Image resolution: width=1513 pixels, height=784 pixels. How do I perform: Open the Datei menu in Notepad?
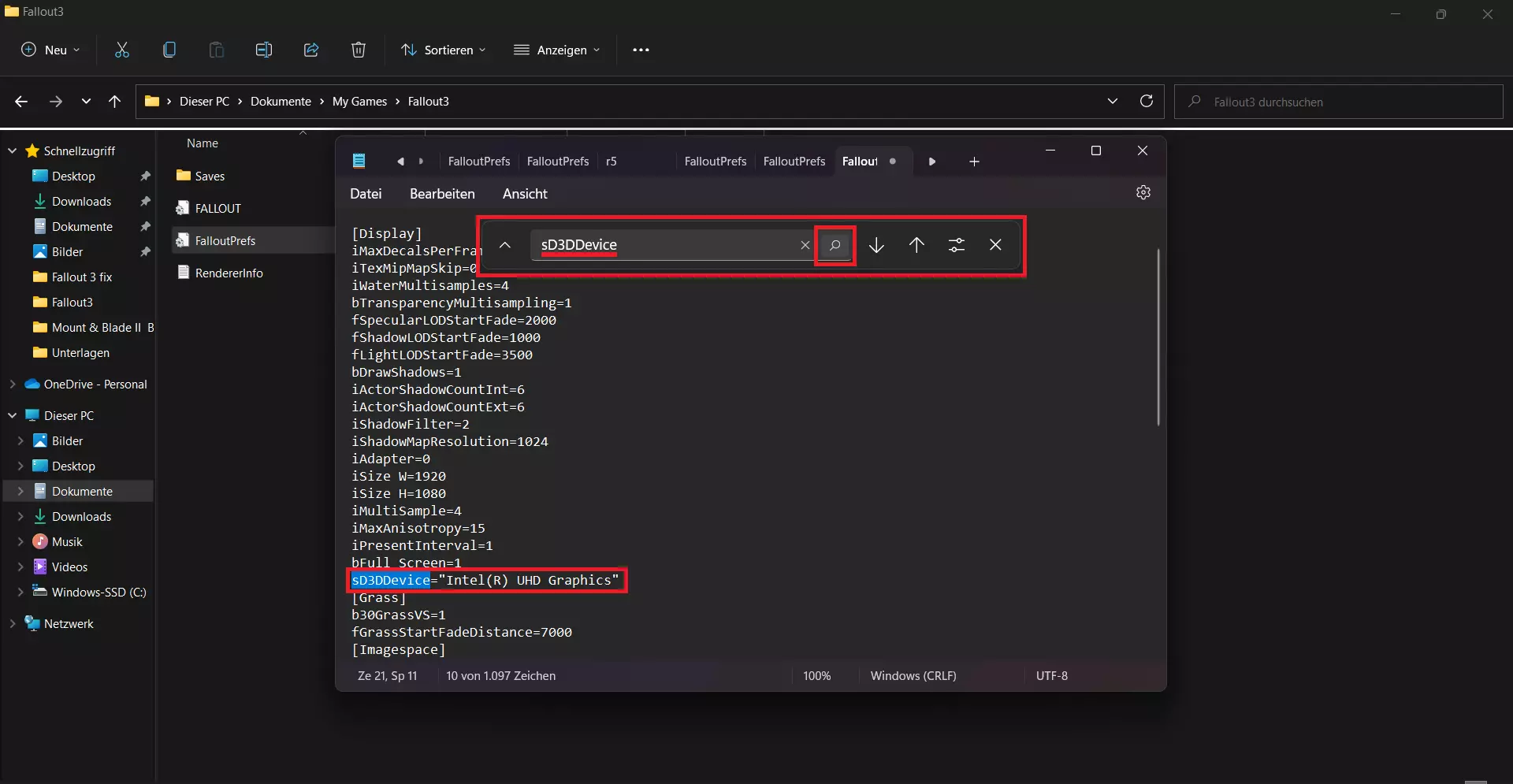366,194
